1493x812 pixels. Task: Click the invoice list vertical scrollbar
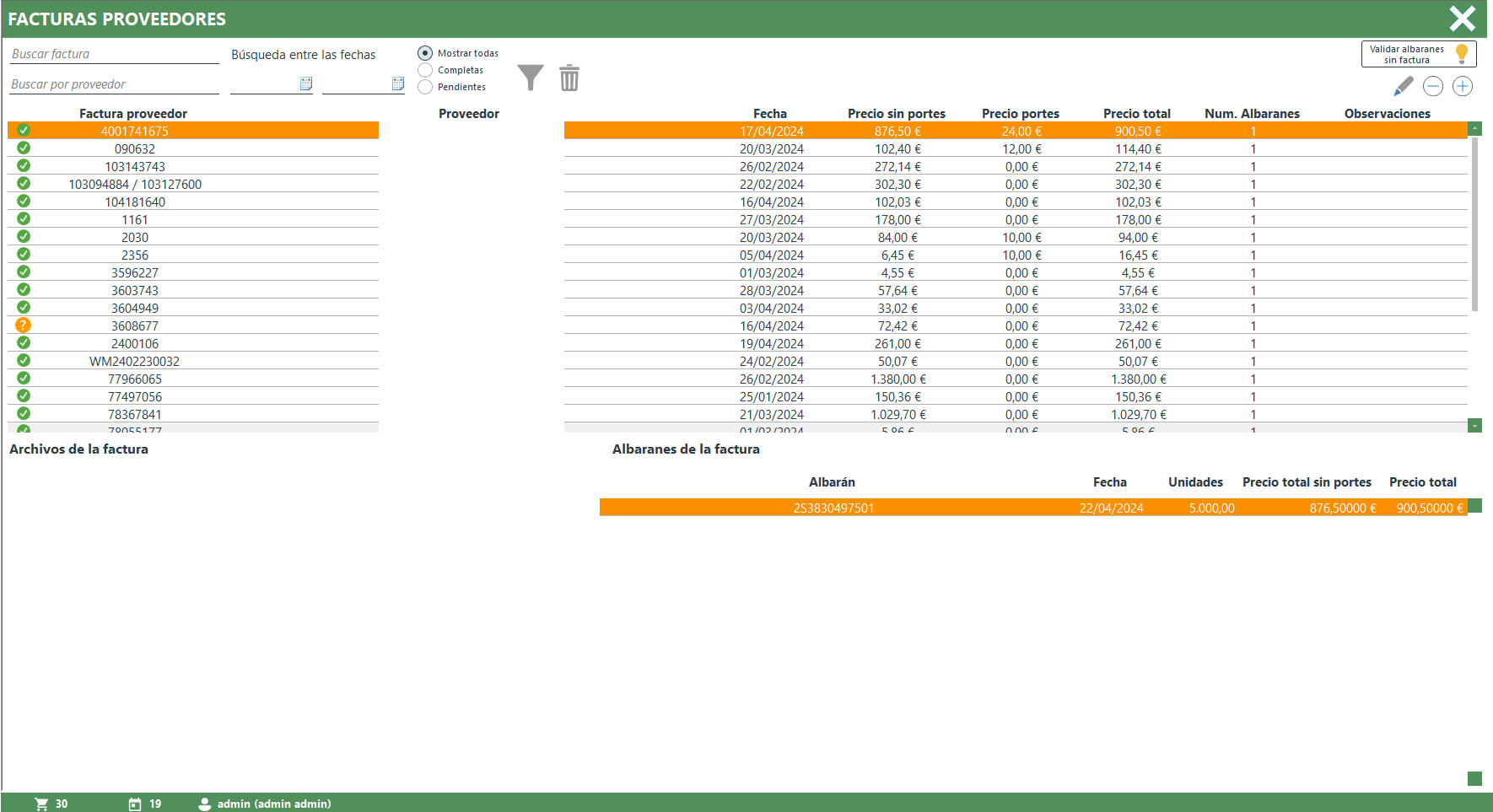1474,224
